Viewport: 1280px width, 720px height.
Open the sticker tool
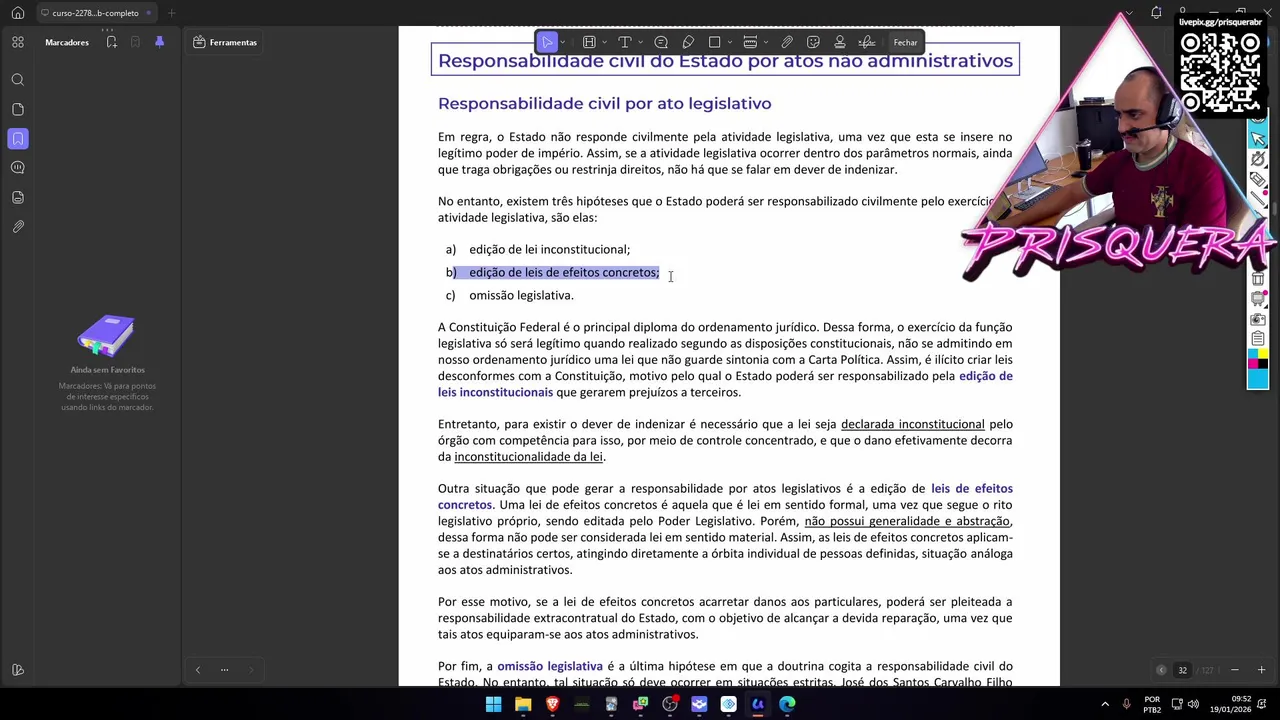(813, 42)
